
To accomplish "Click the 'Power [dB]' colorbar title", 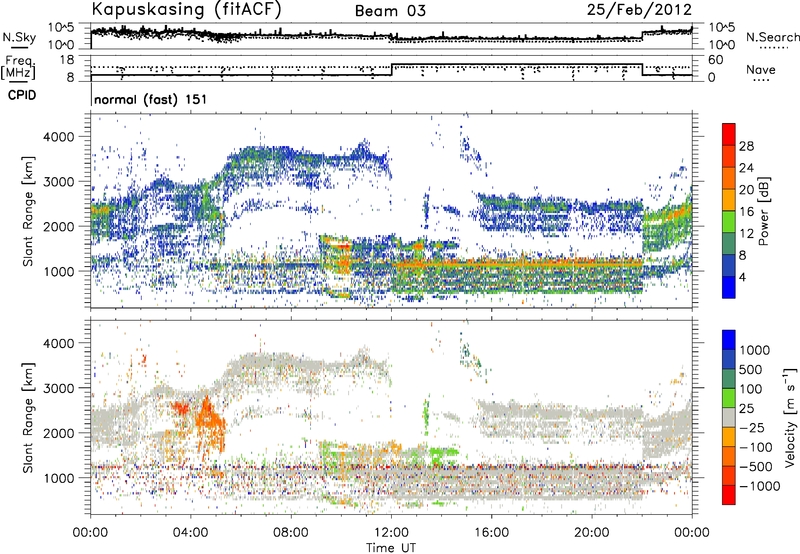I will coord(763,211).
